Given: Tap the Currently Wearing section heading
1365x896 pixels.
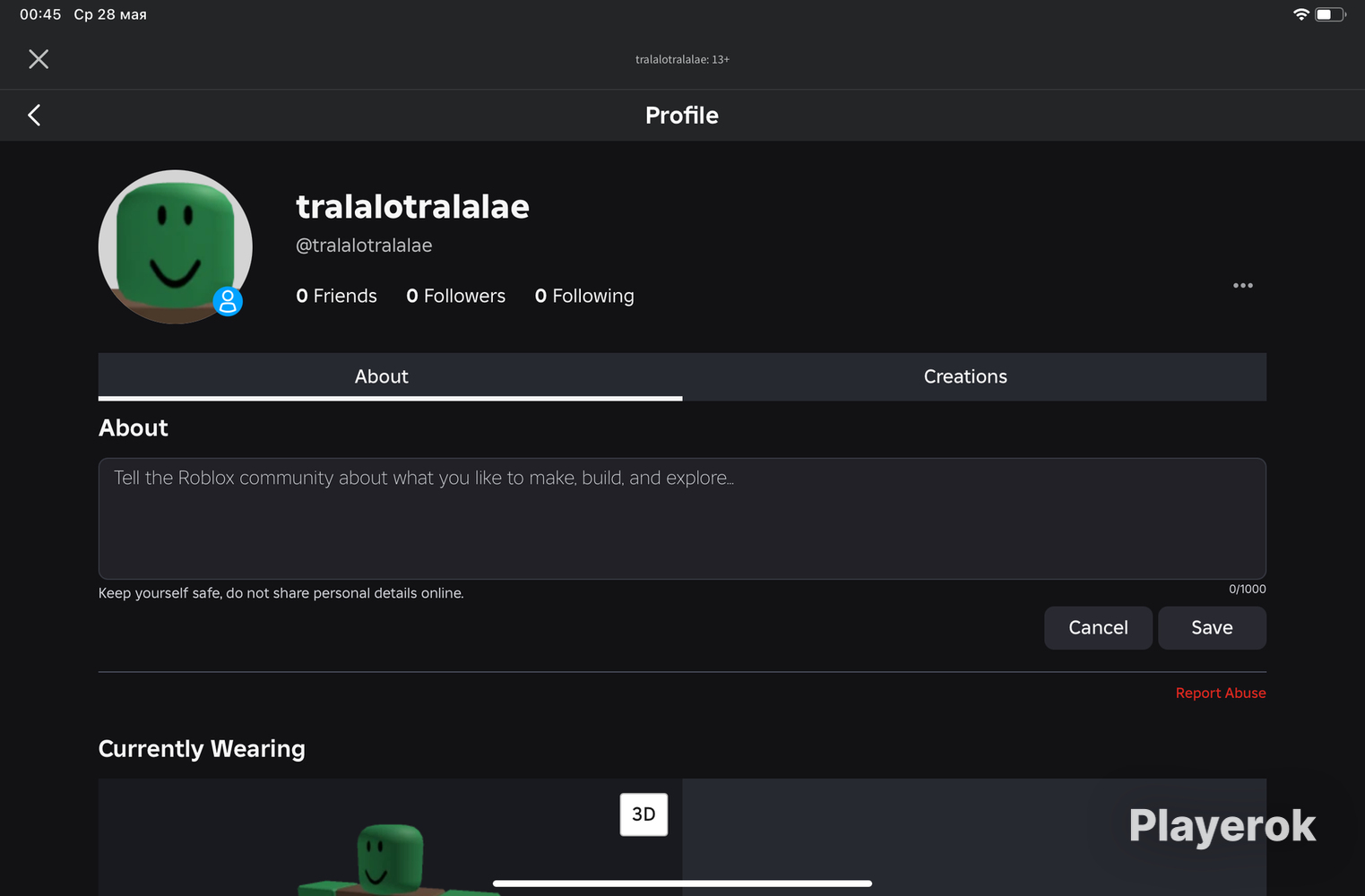Looking at the screenshot, I should point(202,749).
